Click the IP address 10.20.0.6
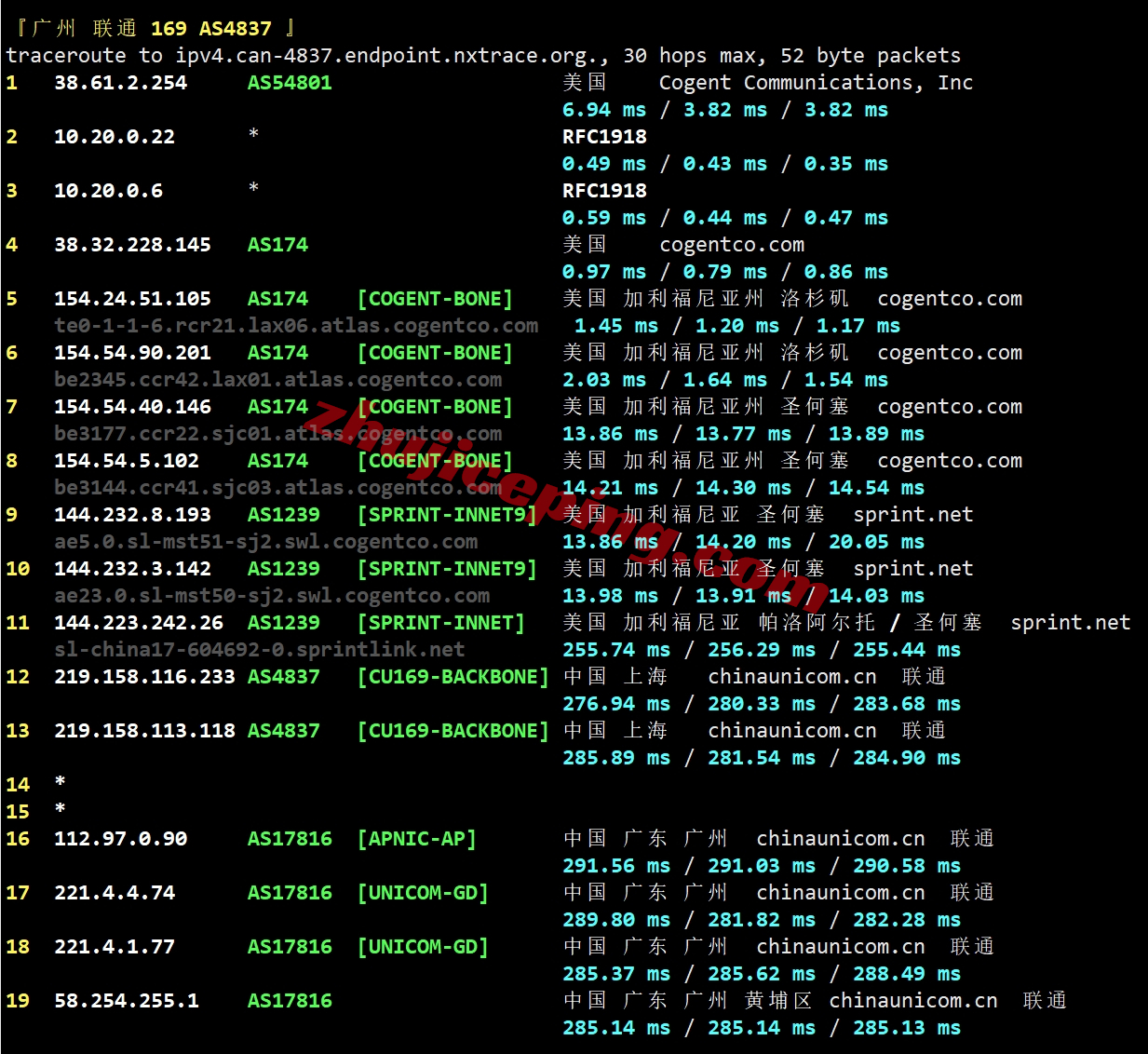1148x1054 pixels. point(109,191)
